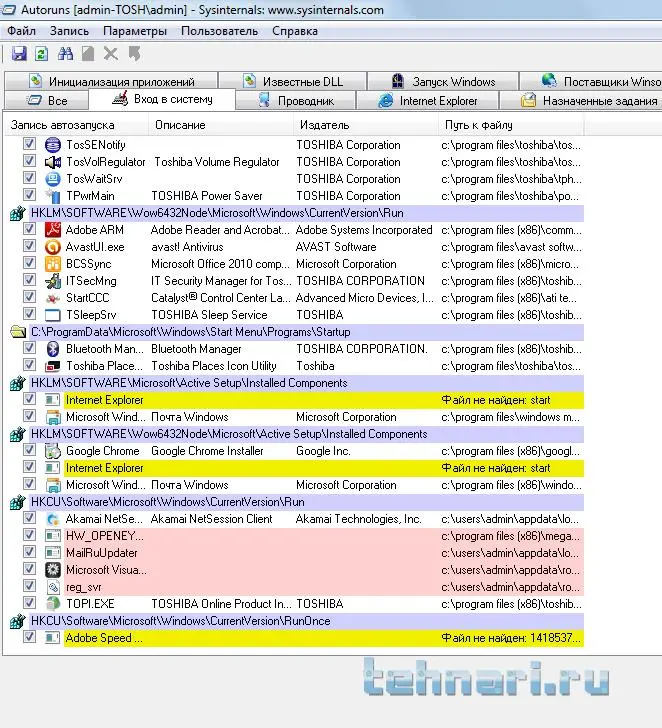Image resolution: width=662 pixels, height=728 pixels.
Task: Click the Google Chrome installer icon
Action: pos(52,451)
